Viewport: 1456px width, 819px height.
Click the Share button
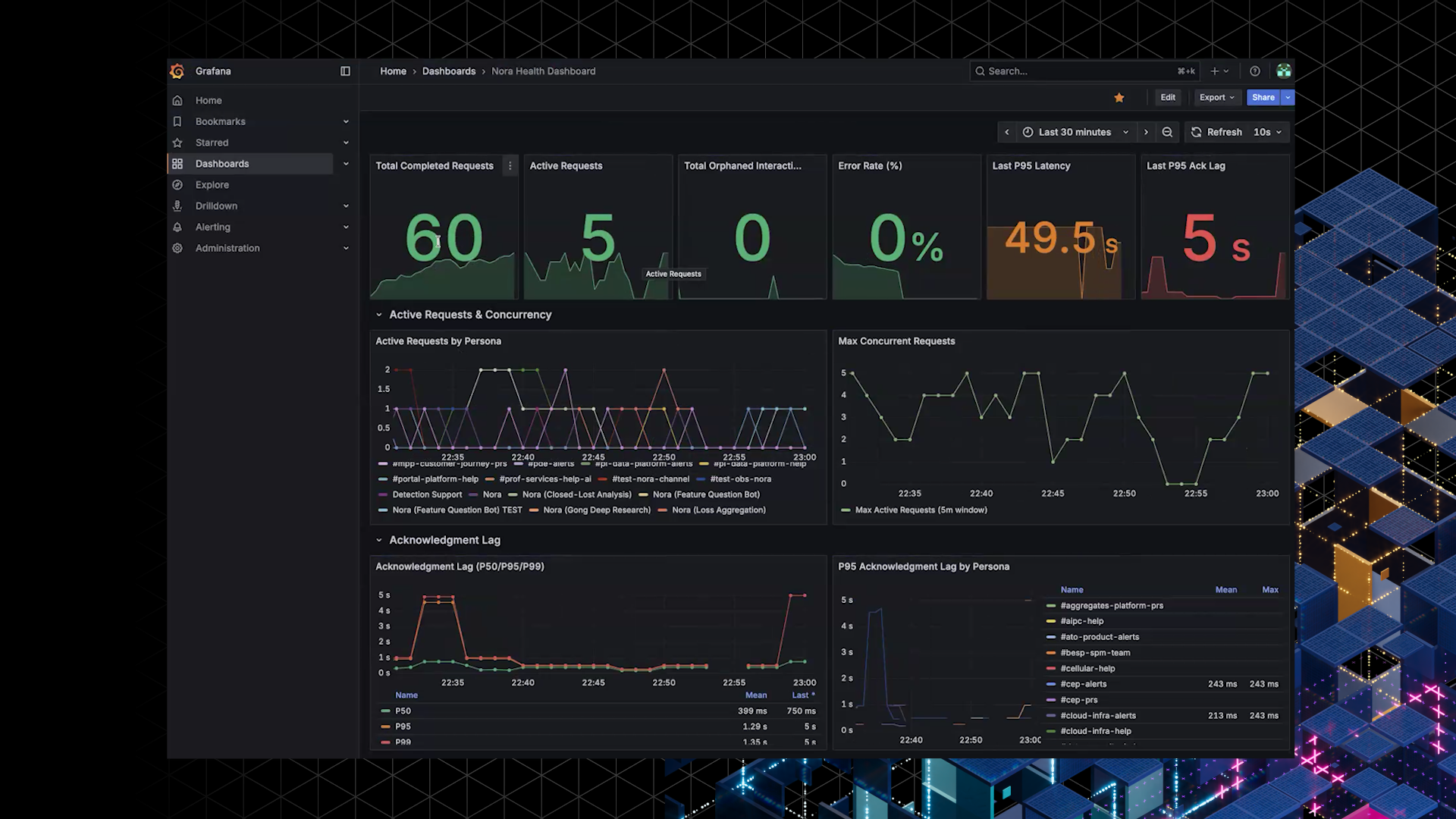tap(1263, 98)
